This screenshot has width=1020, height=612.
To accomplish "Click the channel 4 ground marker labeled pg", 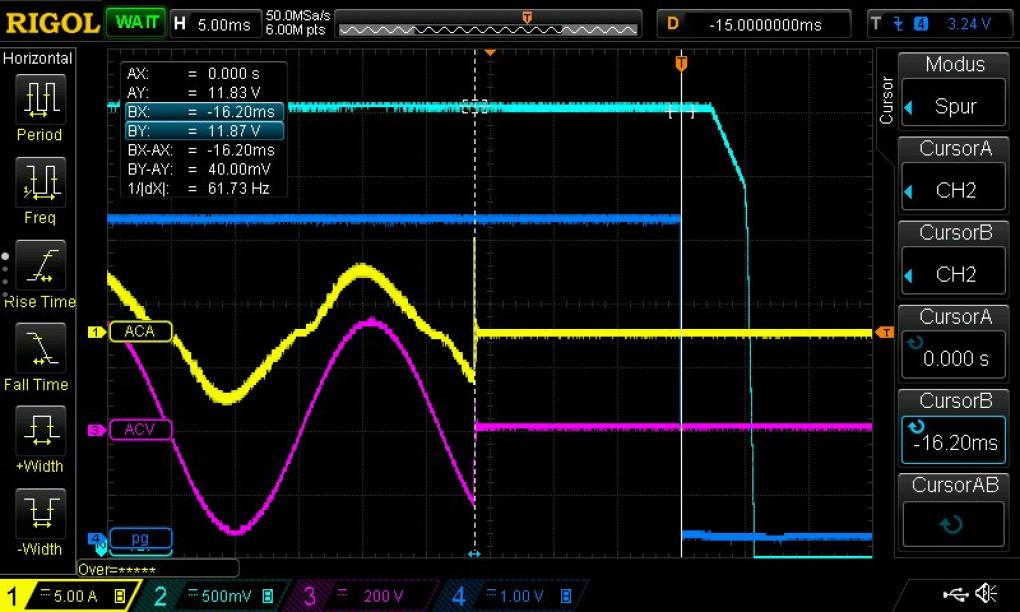I will 96,539.
